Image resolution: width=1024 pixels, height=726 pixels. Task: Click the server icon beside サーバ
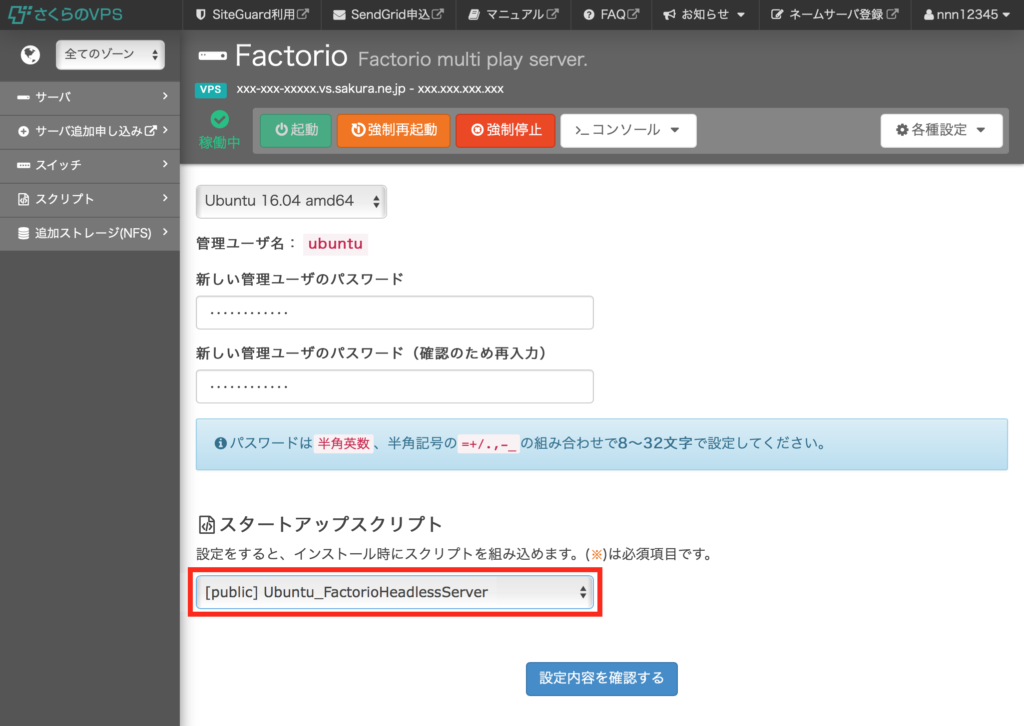24,97
